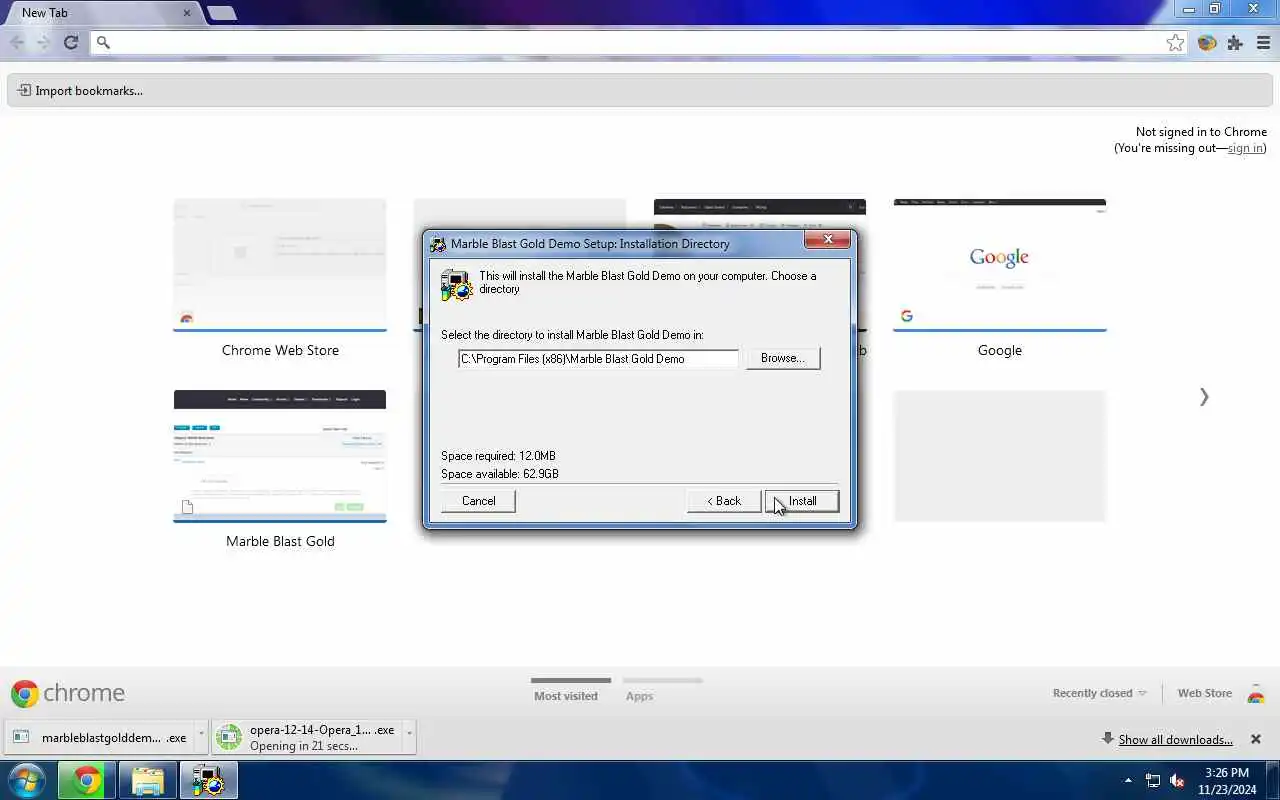Click the Opera exe download item
Image resolution: width=1280 pixels, height=800 pixels.
point(305,737)
